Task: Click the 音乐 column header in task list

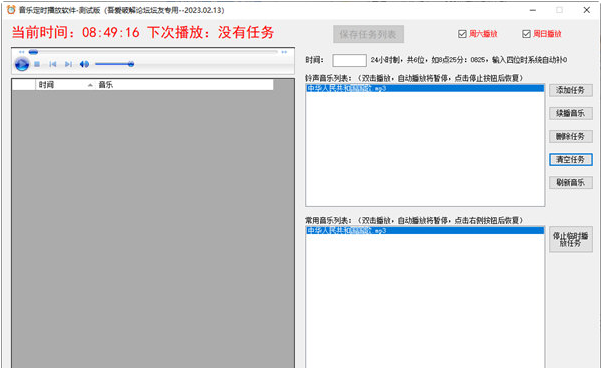Action: (x=184, y=85)
